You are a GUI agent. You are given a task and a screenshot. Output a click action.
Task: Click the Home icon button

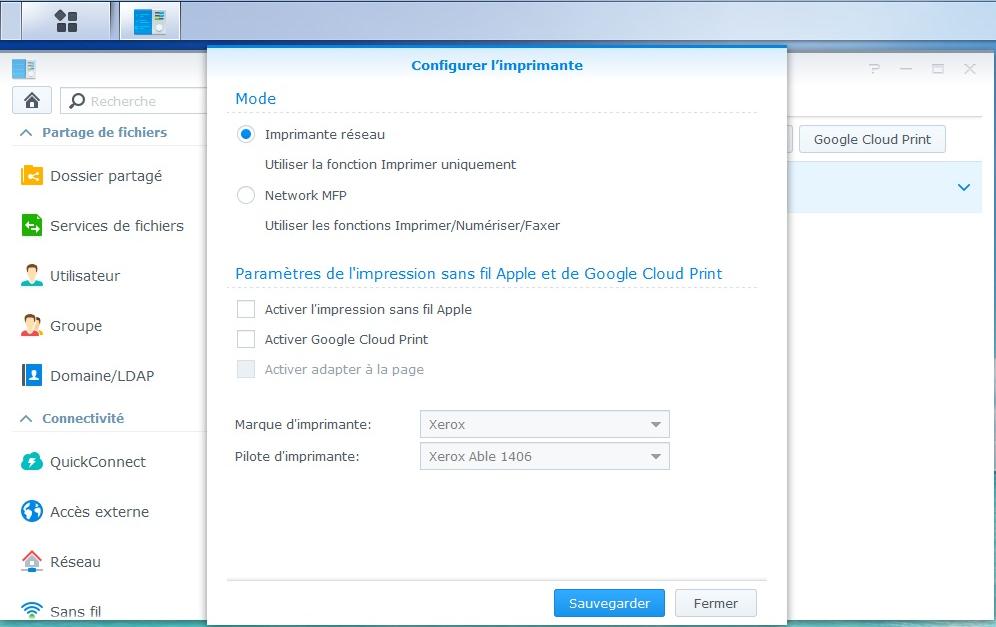point(32,100)
